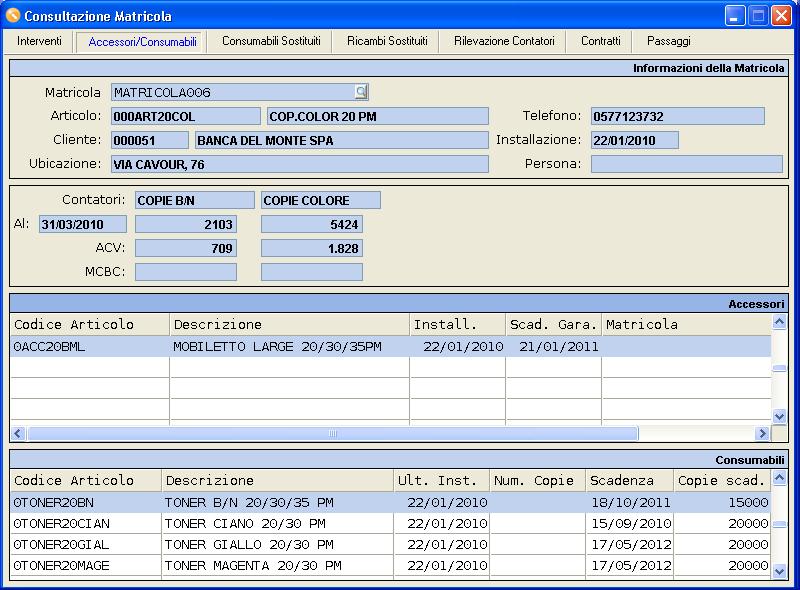
Task: Open the Ricambi Sostituiti tab
Action: [x=387, y=41]
